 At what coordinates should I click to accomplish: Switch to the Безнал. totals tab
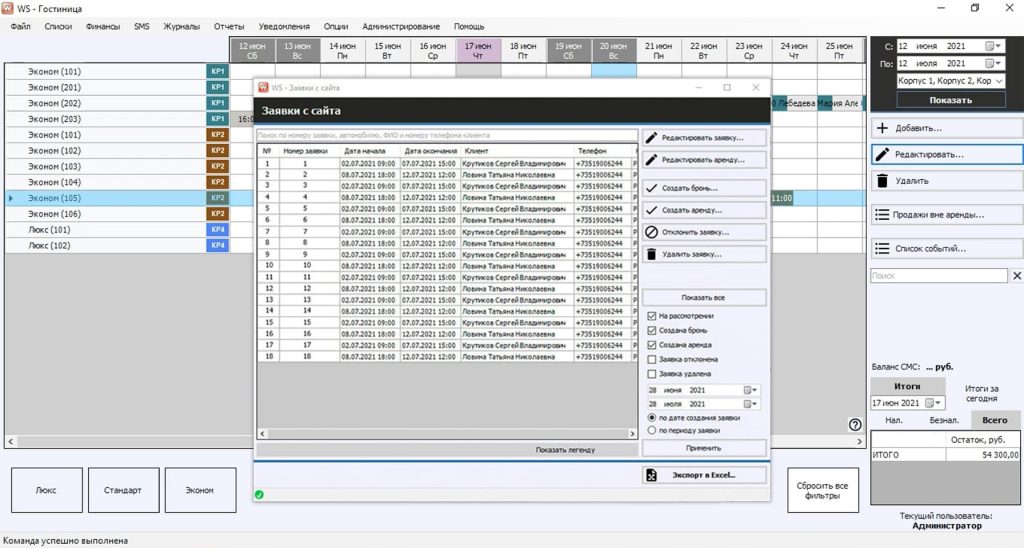944,420
